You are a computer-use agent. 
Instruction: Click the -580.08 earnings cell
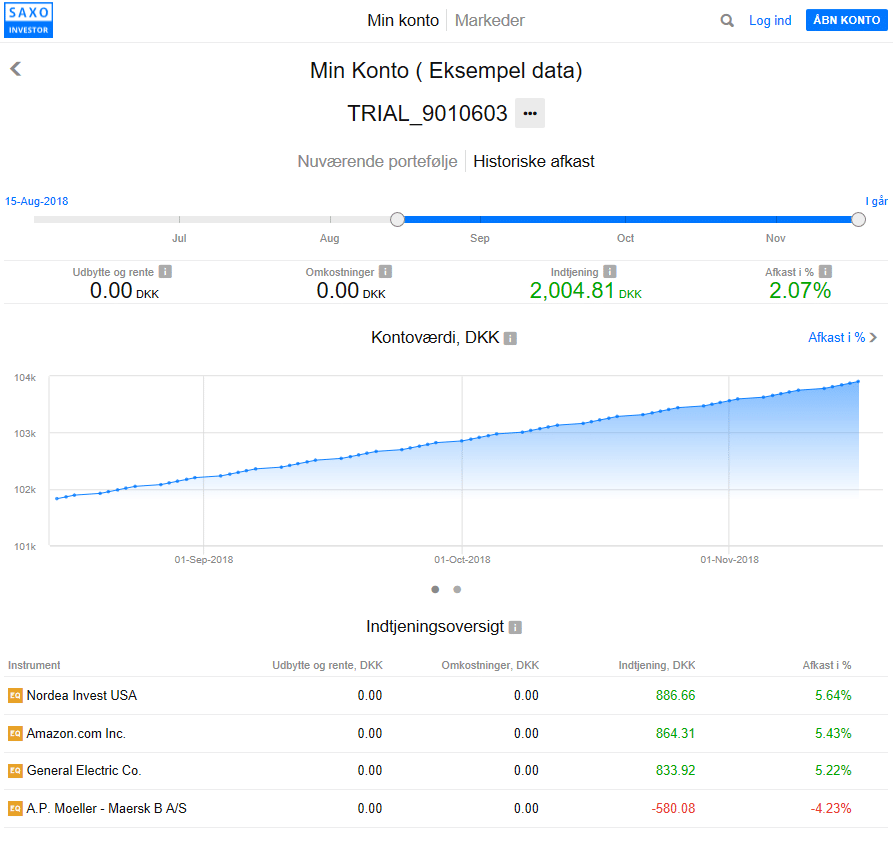[x=673, y=809]
